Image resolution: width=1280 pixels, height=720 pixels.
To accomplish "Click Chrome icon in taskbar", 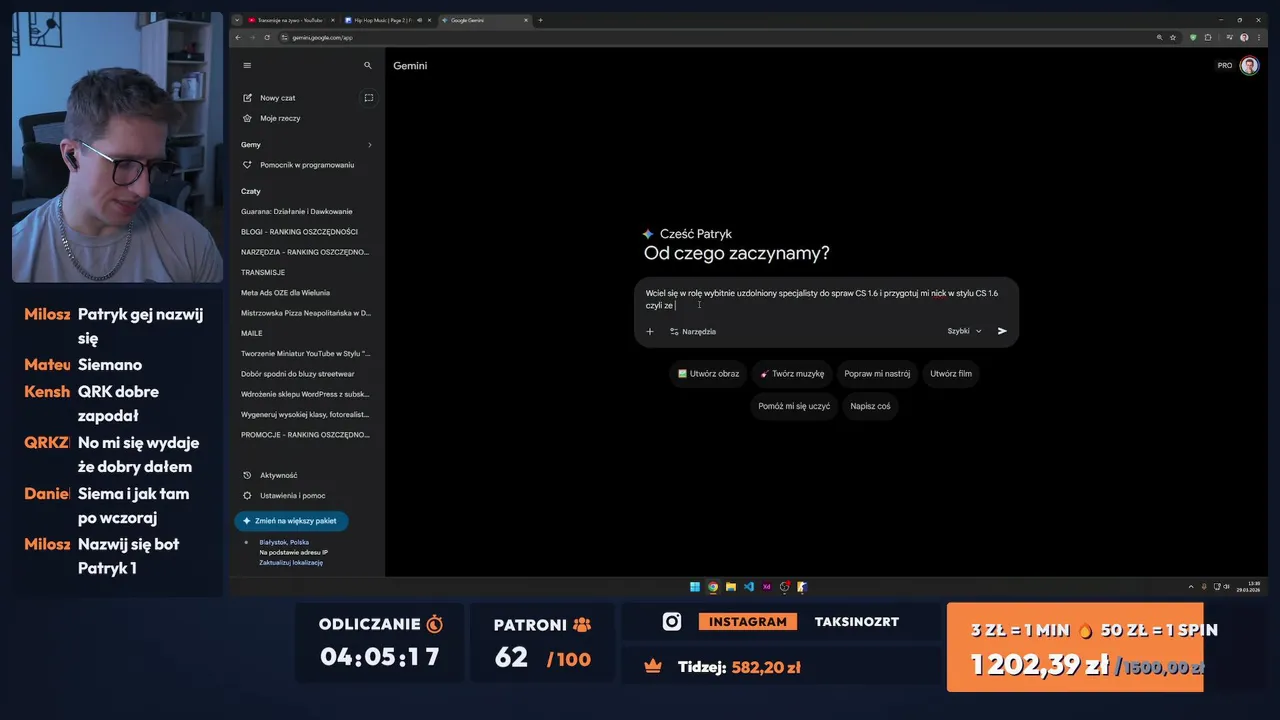I will click(713, 587).
